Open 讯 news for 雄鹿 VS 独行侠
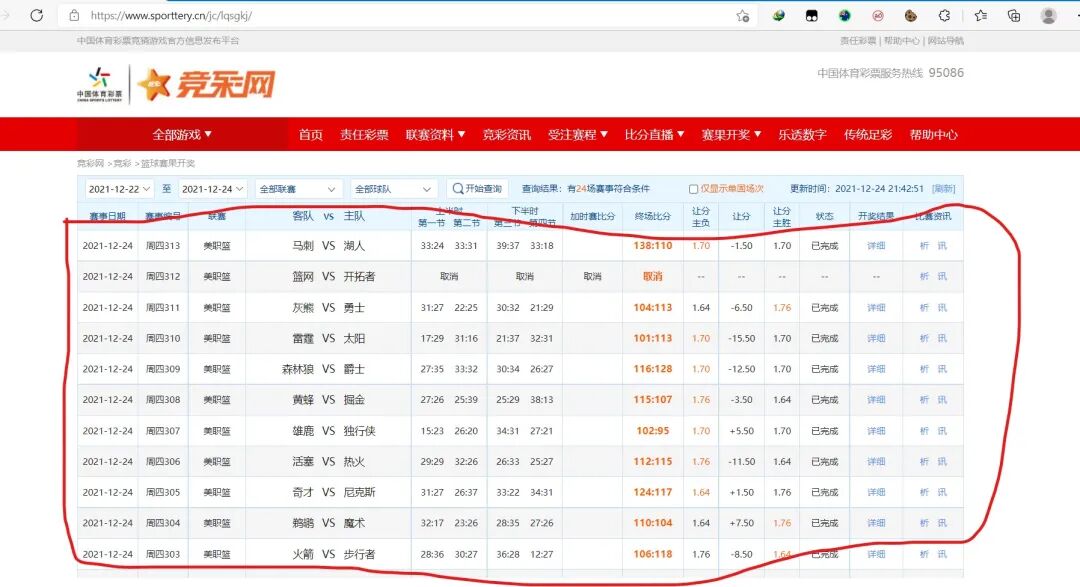The height and width of the screenshot is (587, 1080). 942,431
